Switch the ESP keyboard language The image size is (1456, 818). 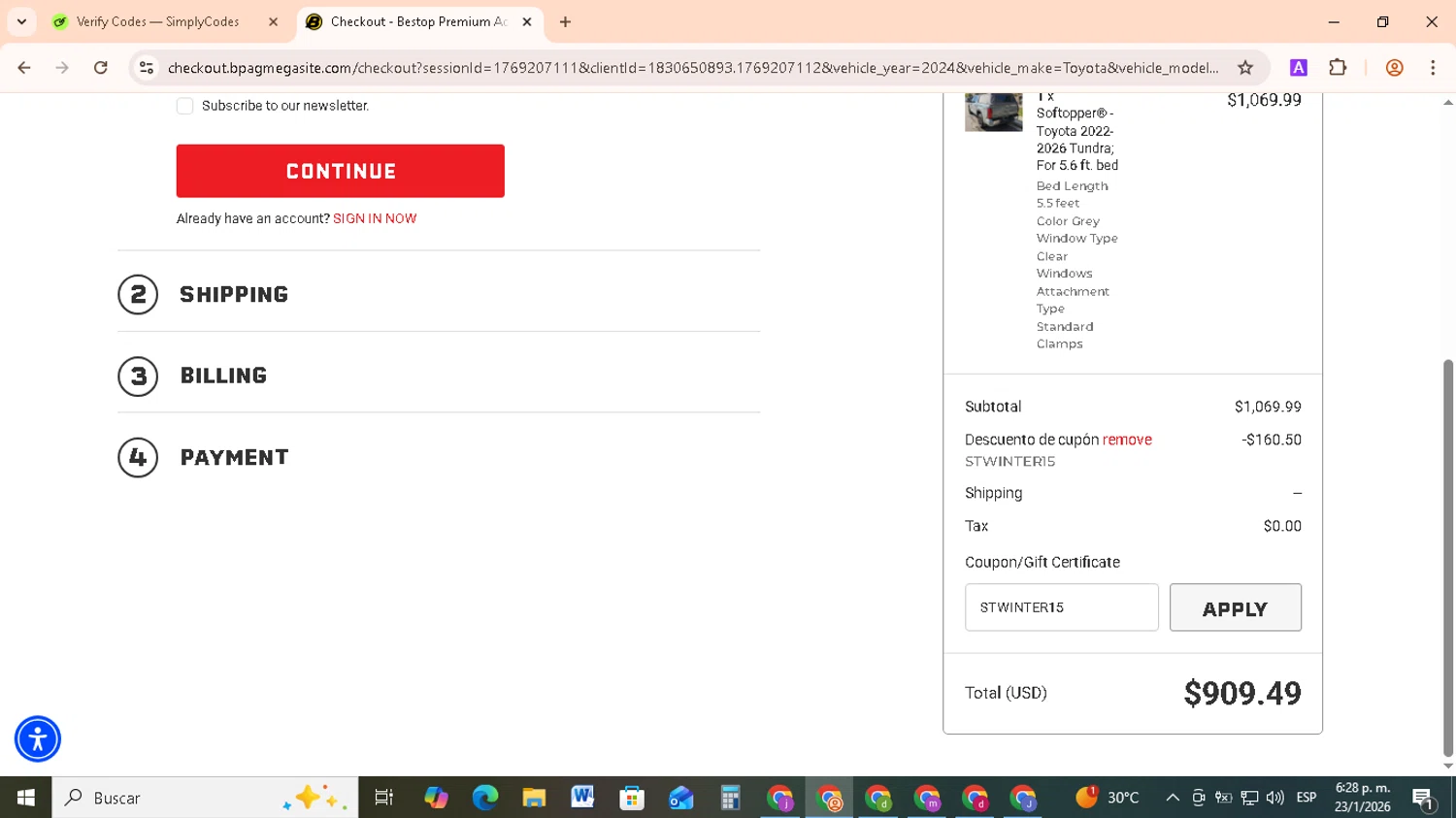click(1307, 798)
